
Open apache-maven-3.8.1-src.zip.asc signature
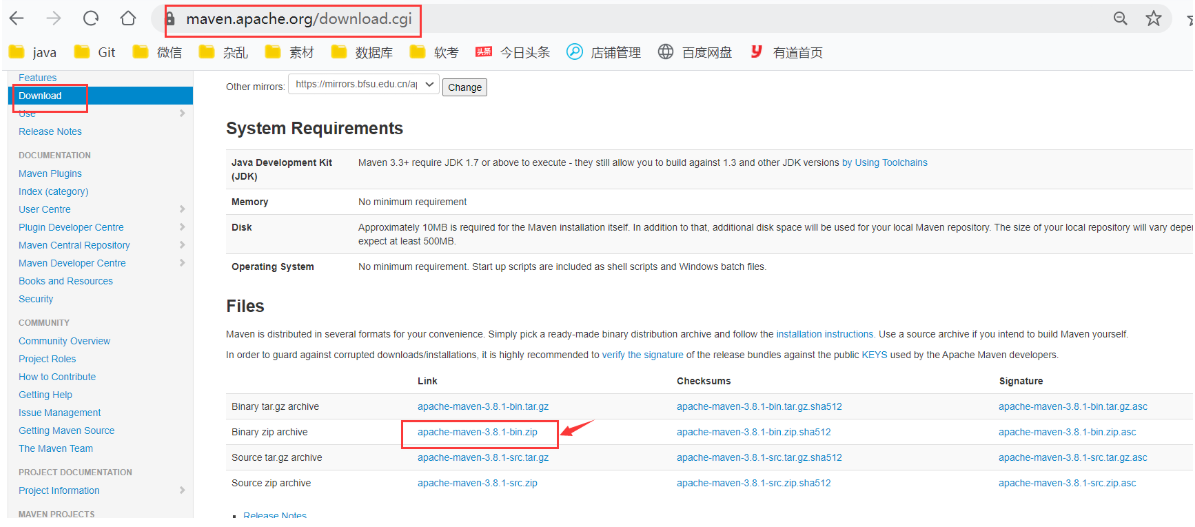pos(1068,484)
